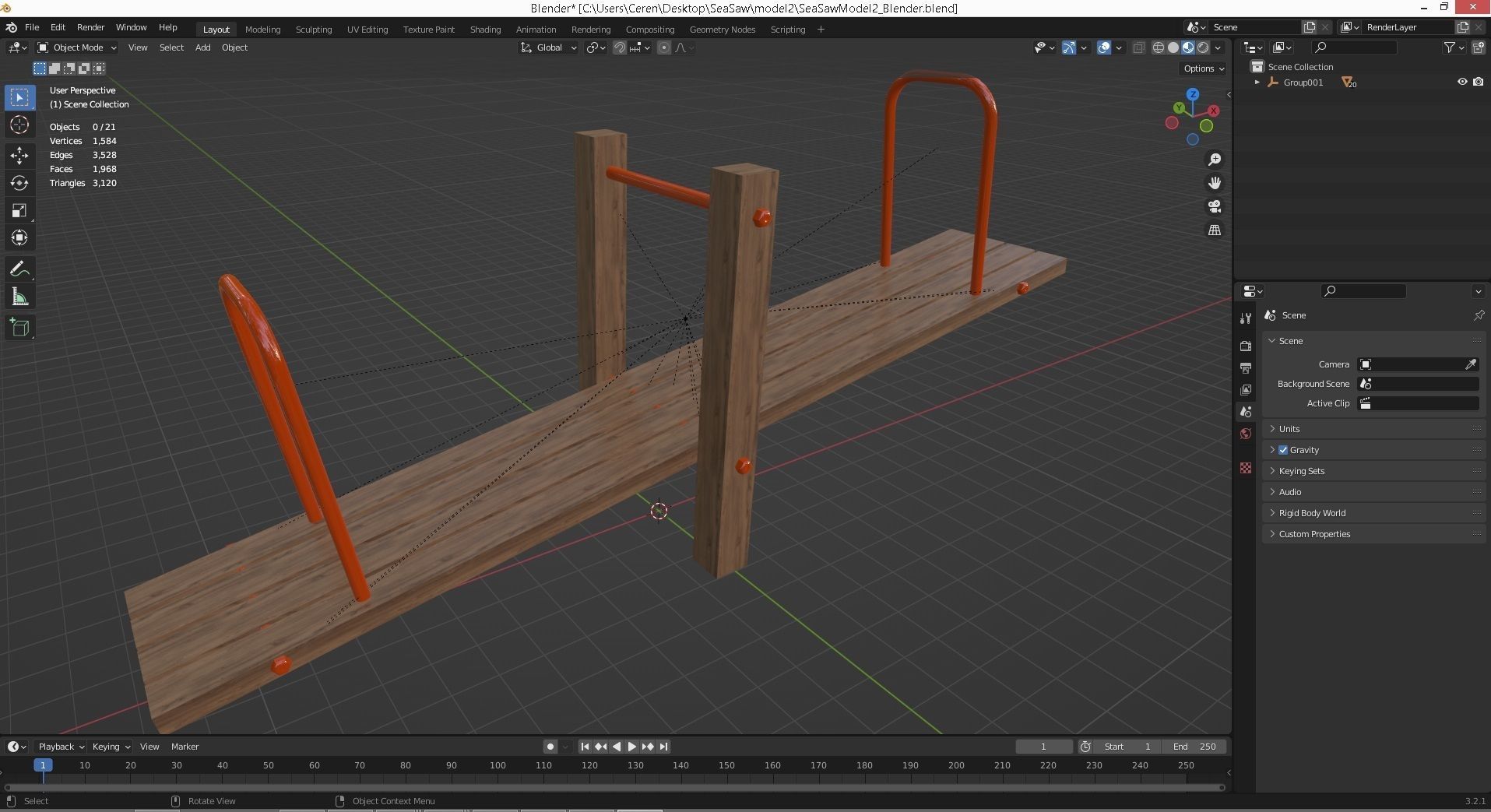Open the Tool properties tab

point(1246,318)
